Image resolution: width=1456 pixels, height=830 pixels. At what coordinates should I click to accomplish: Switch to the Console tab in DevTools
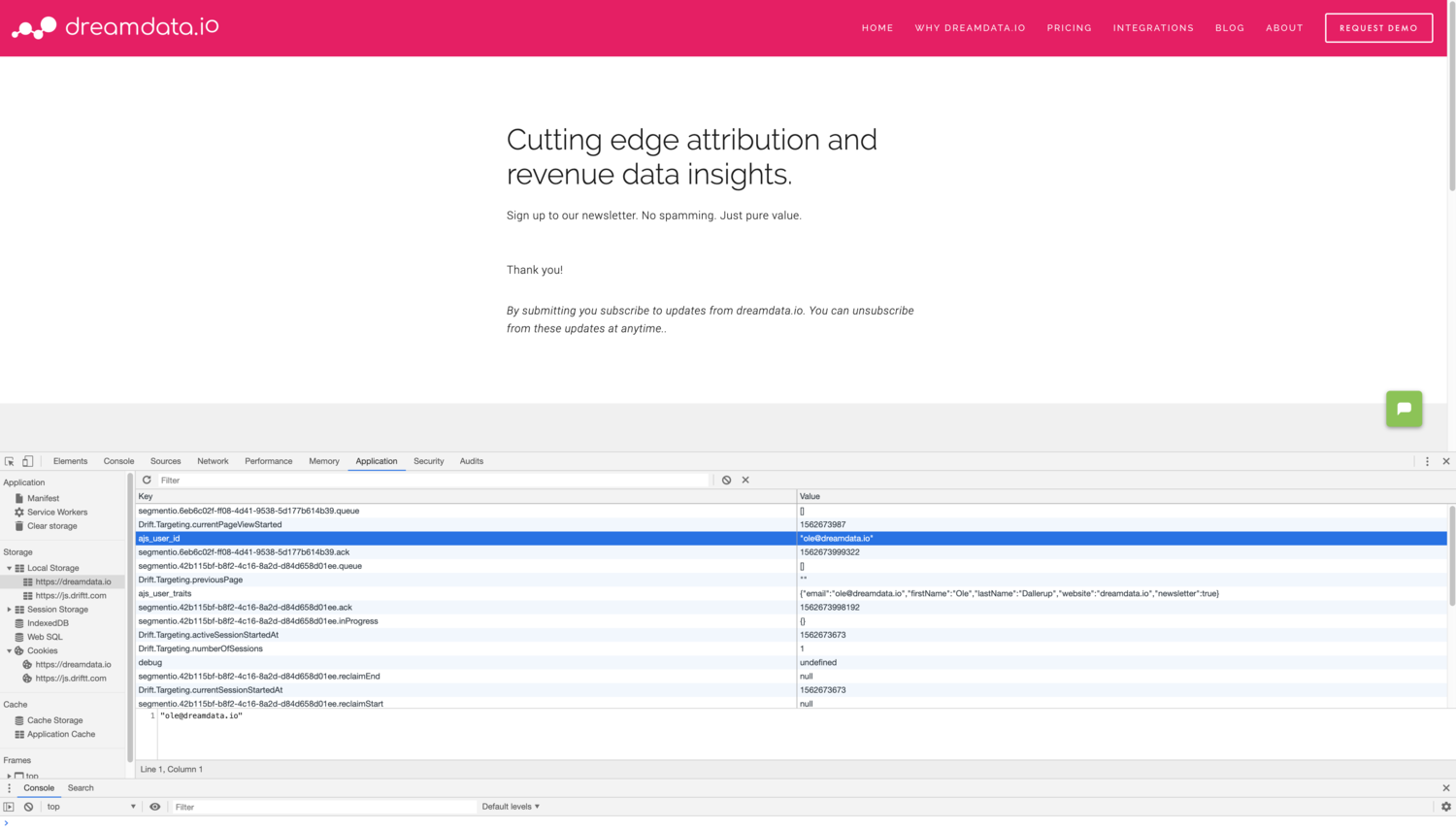[x=118, y=461]
